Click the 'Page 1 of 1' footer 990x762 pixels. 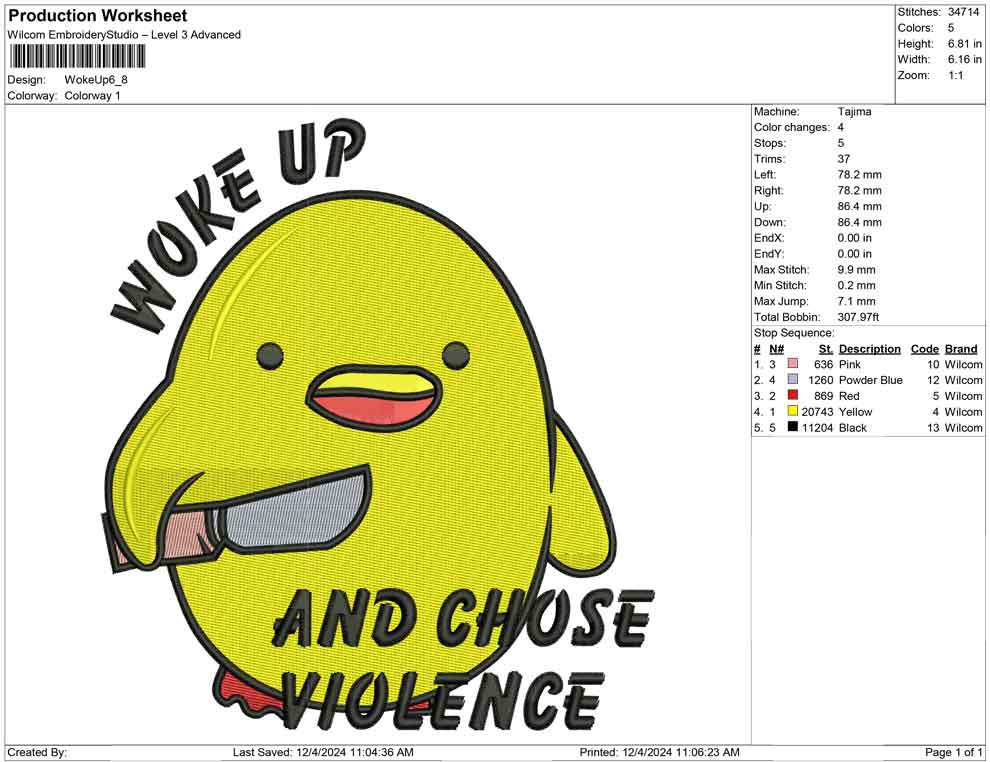(x=953, y=752)
